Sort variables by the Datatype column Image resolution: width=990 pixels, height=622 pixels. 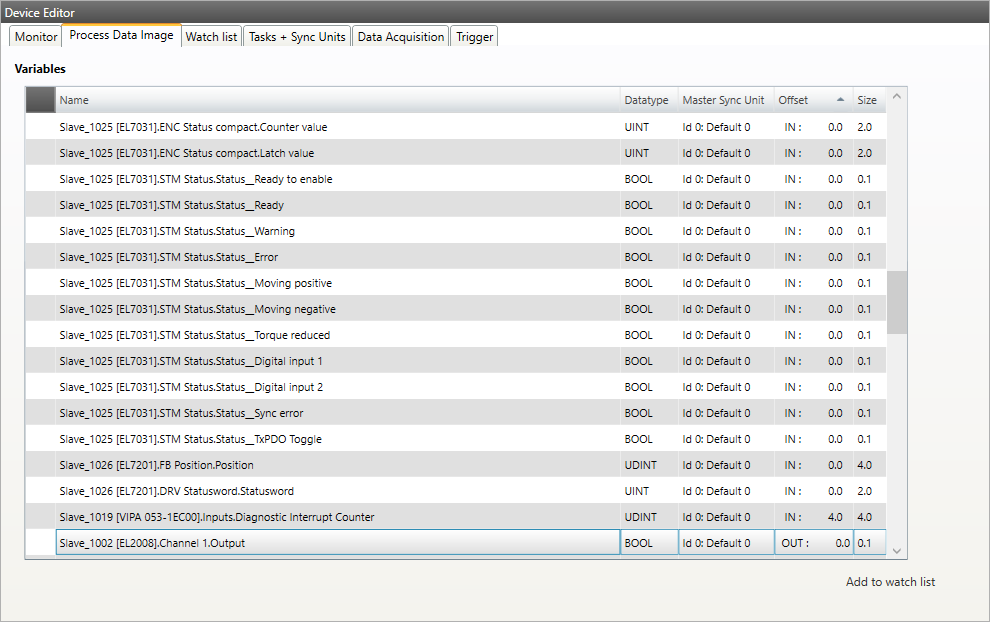[x=647, y=100]
